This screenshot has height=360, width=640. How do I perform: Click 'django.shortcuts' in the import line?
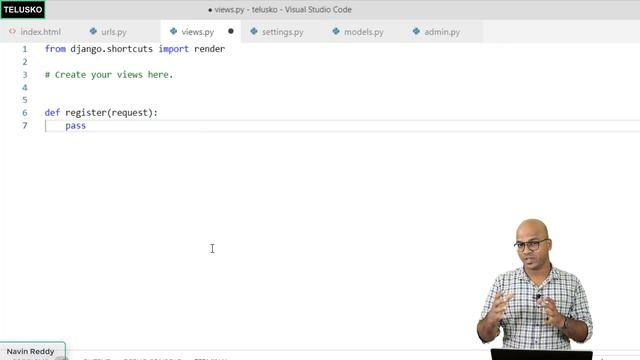[111, 49]
